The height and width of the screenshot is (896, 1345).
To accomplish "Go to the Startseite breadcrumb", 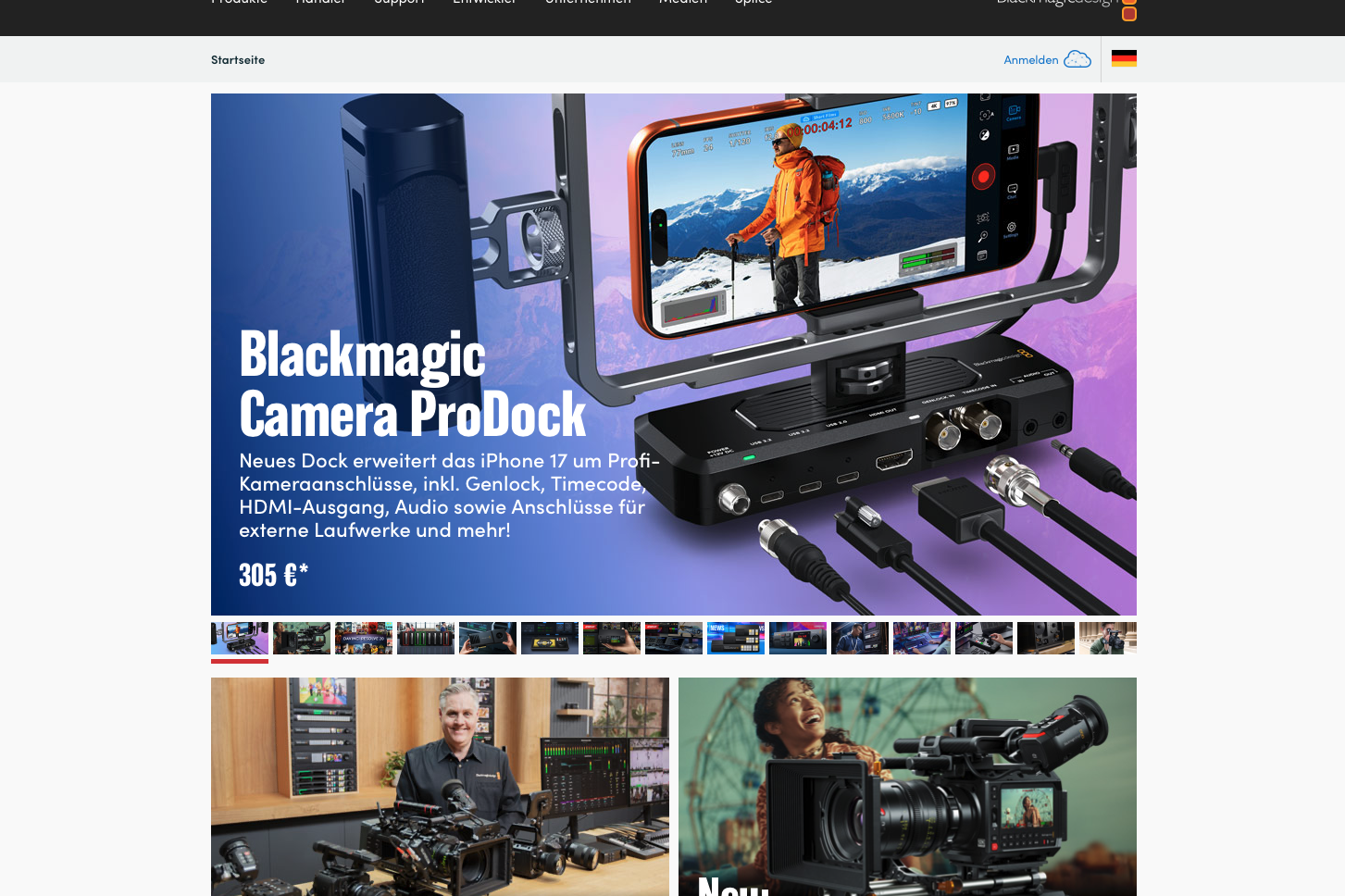I will pyautogui.click(x=238, y=60).
